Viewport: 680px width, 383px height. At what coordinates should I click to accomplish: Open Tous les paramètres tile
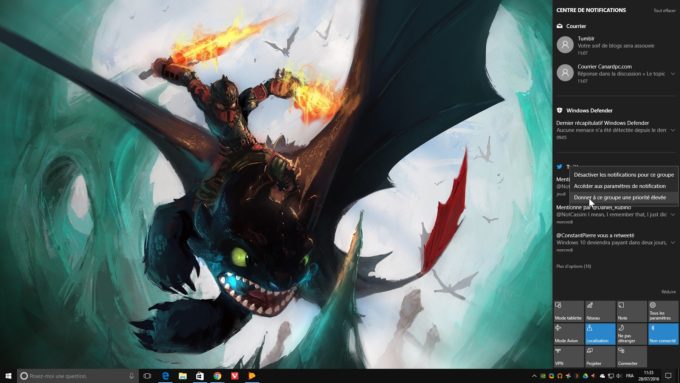663,311
